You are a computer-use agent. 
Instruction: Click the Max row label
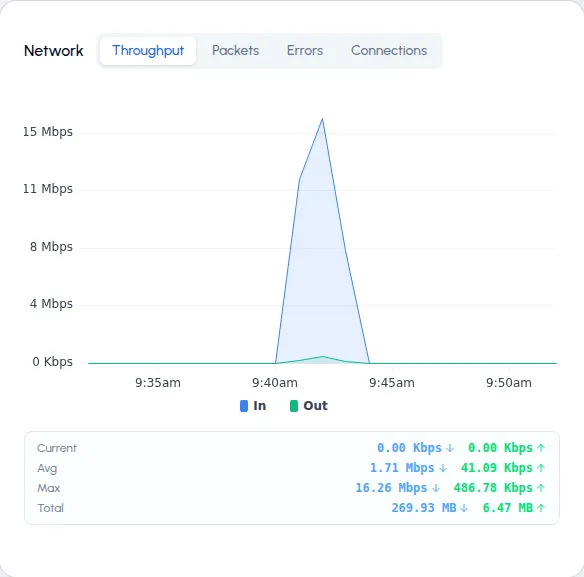pyautogui.click(x=48, y=488)
